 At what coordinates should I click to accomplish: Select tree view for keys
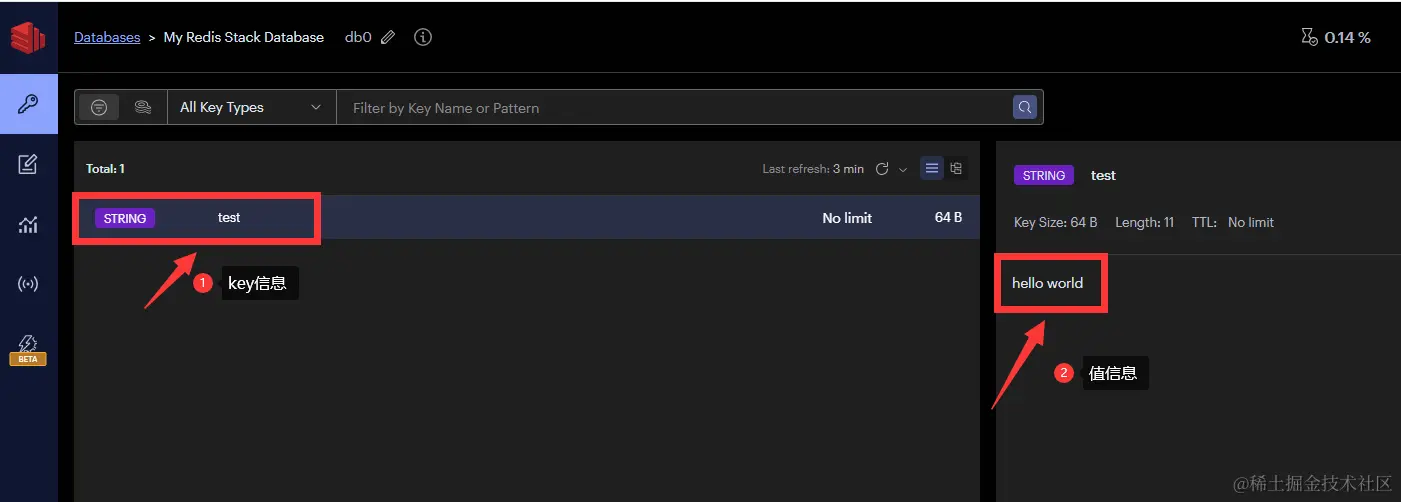coord(956,168)
